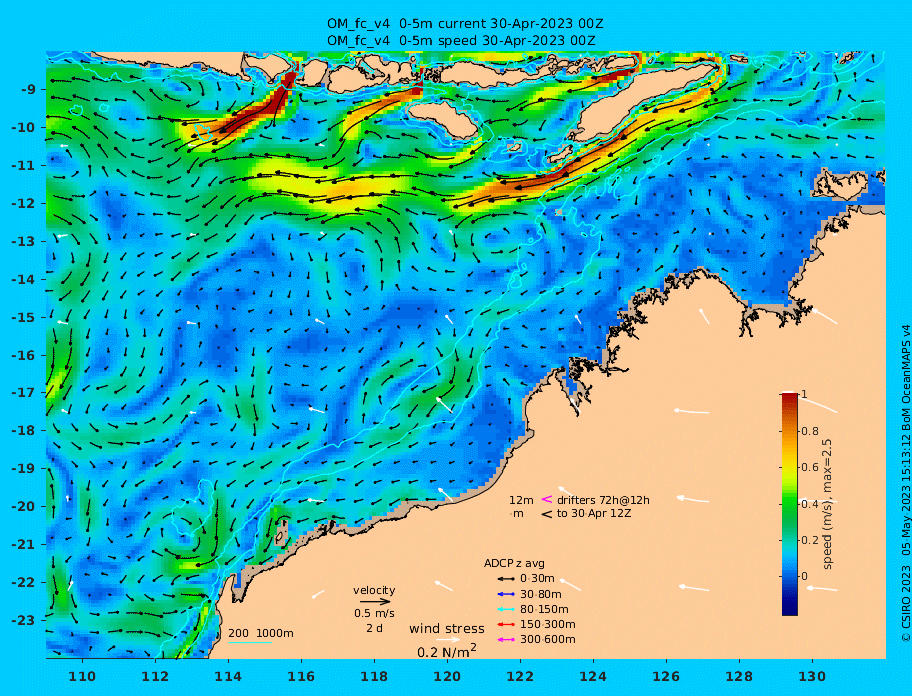
Task: Click the title line 'OM_fc_v4 0-5m speed'
Action: [x=461, y=40]
